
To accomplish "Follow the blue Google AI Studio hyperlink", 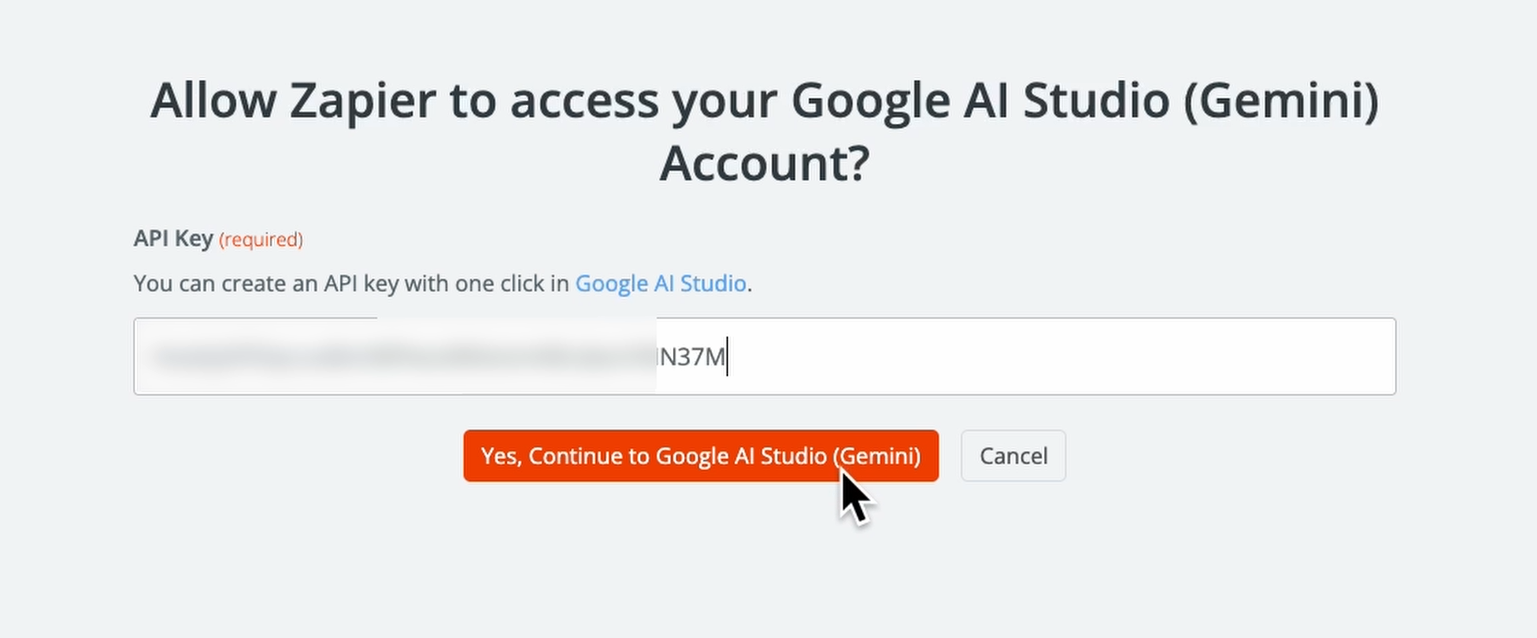I will 659,283.
